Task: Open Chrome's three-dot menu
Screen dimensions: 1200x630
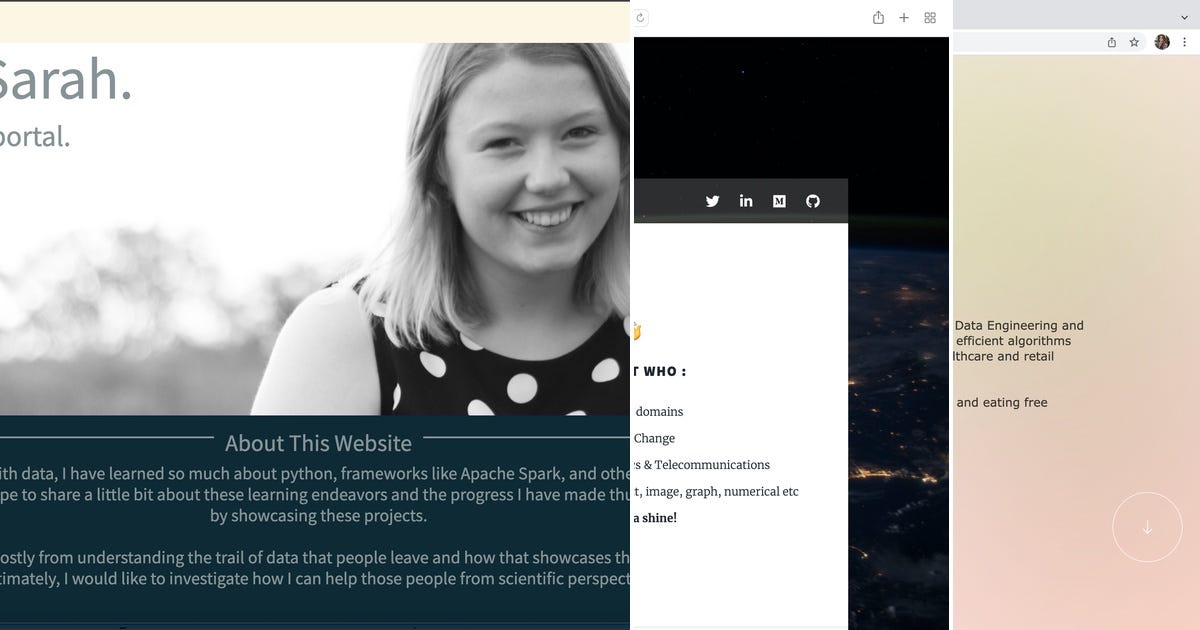Action: coord(1186,42)
